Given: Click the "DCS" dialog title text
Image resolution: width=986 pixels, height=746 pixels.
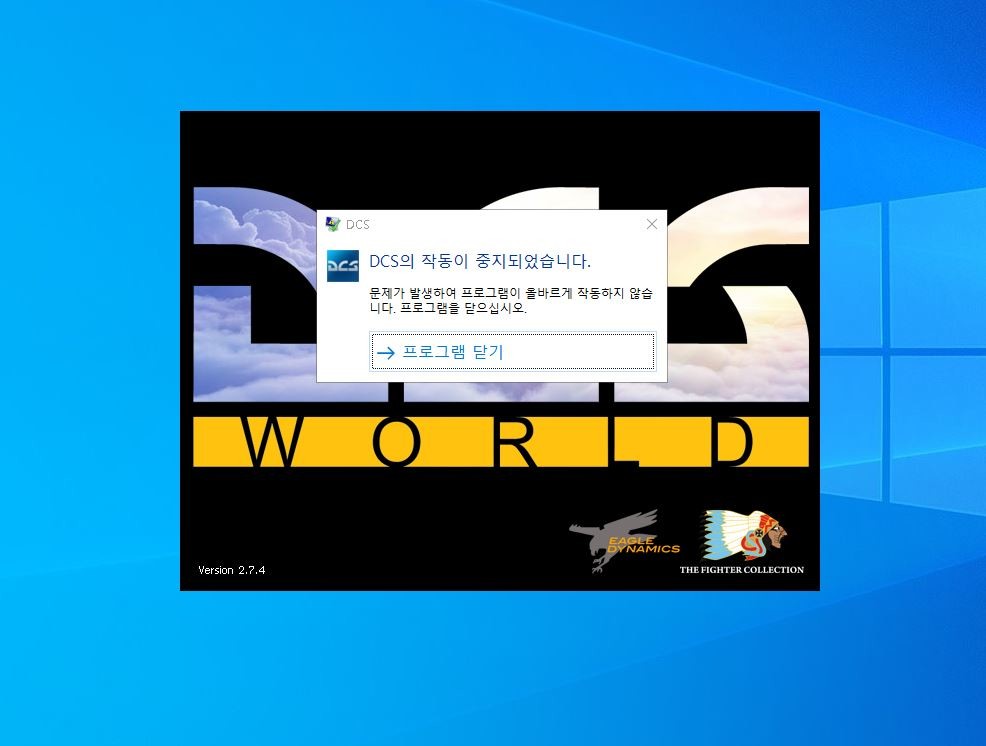Looking at the screenshot, I should (358, 225).
